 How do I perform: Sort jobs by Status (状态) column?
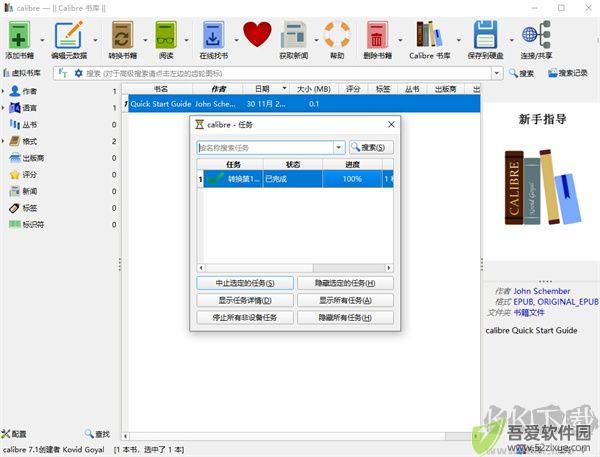[293, 165]
